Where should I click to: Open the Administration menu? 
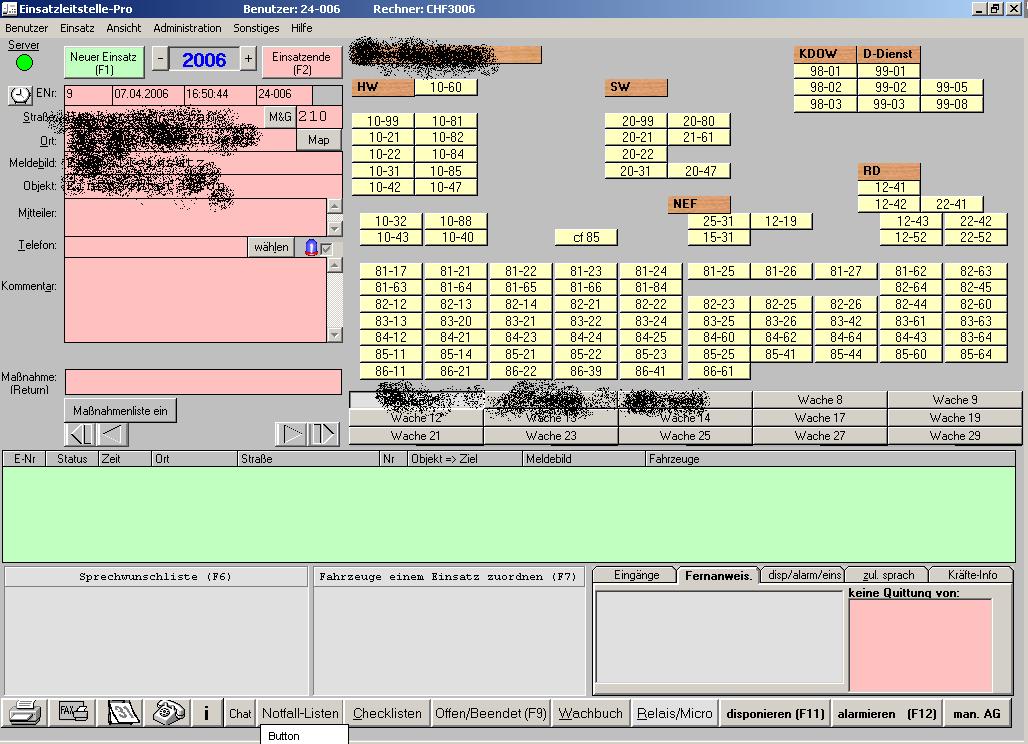(187, 28)
